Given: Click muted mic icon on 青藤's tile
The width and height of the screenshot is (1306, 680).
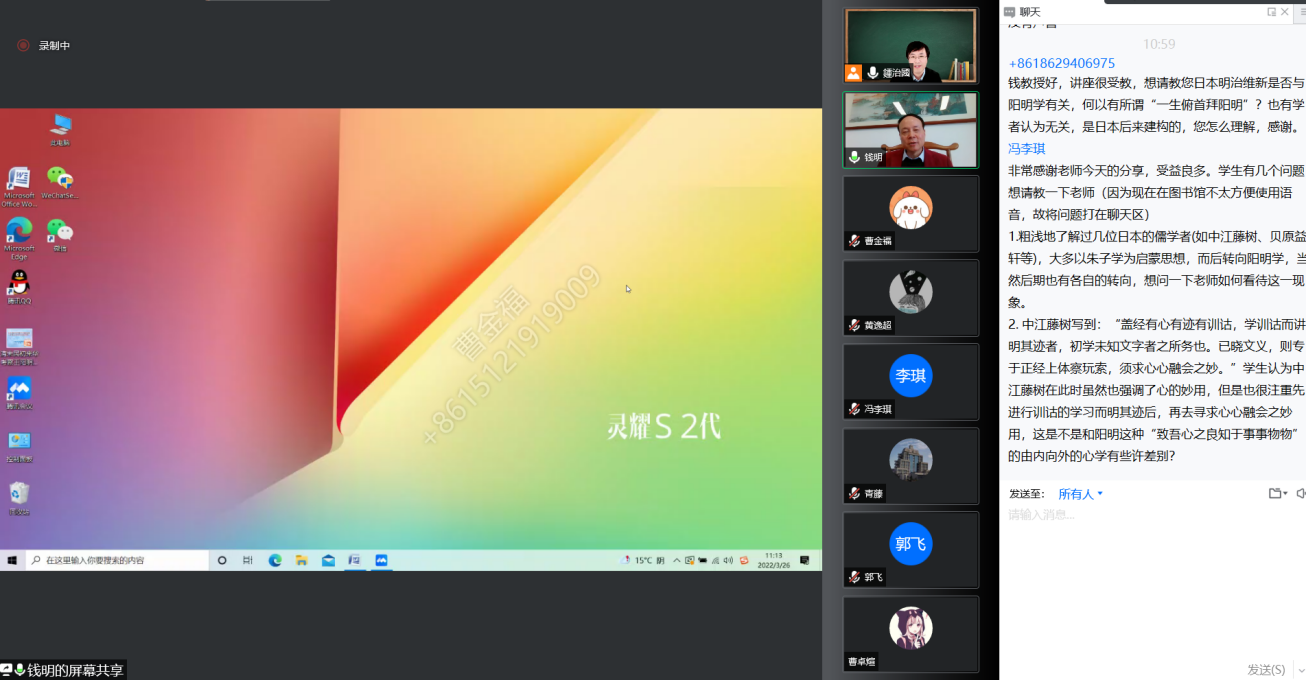Looking at the screenshot, I should tap(854, 493).
